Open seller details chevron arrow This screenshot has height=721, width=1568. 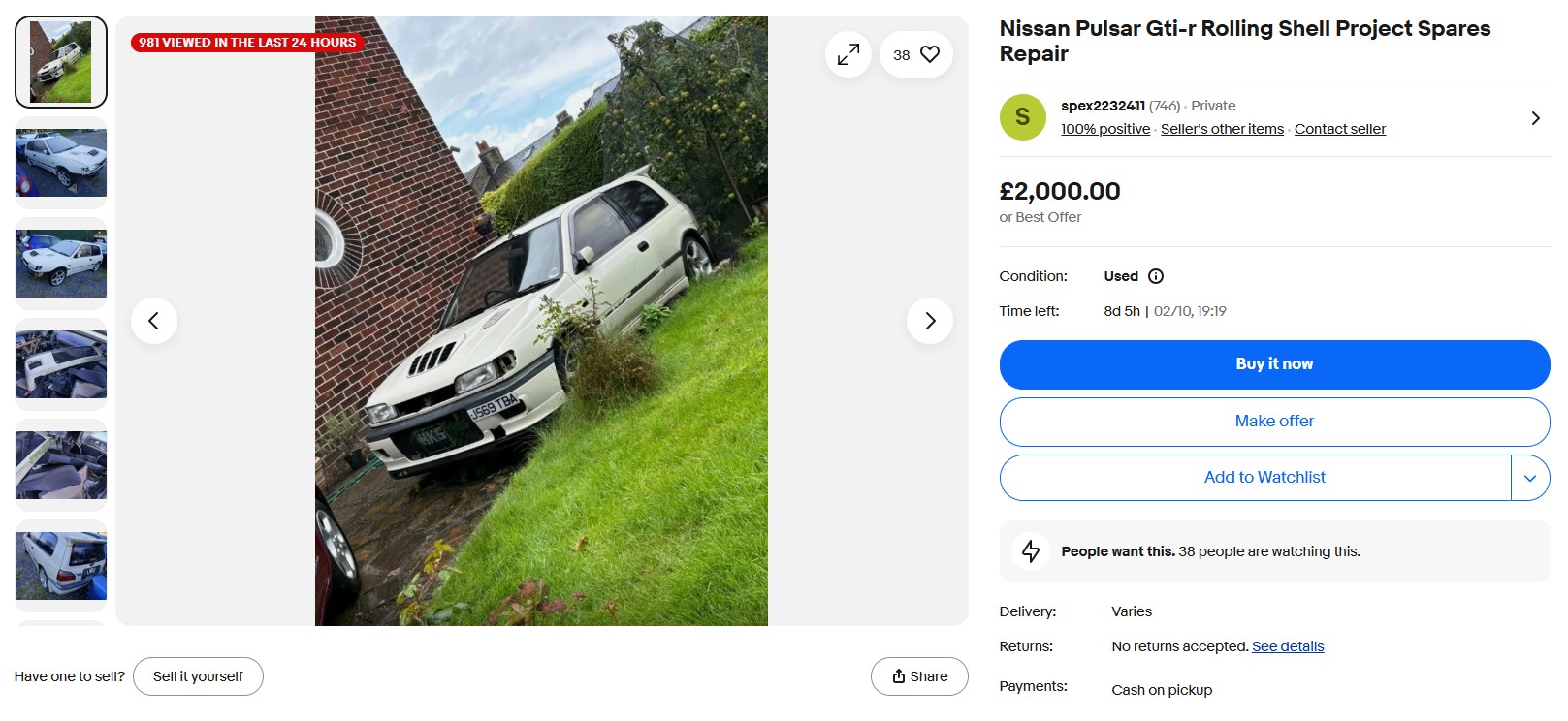(1535, 118)
